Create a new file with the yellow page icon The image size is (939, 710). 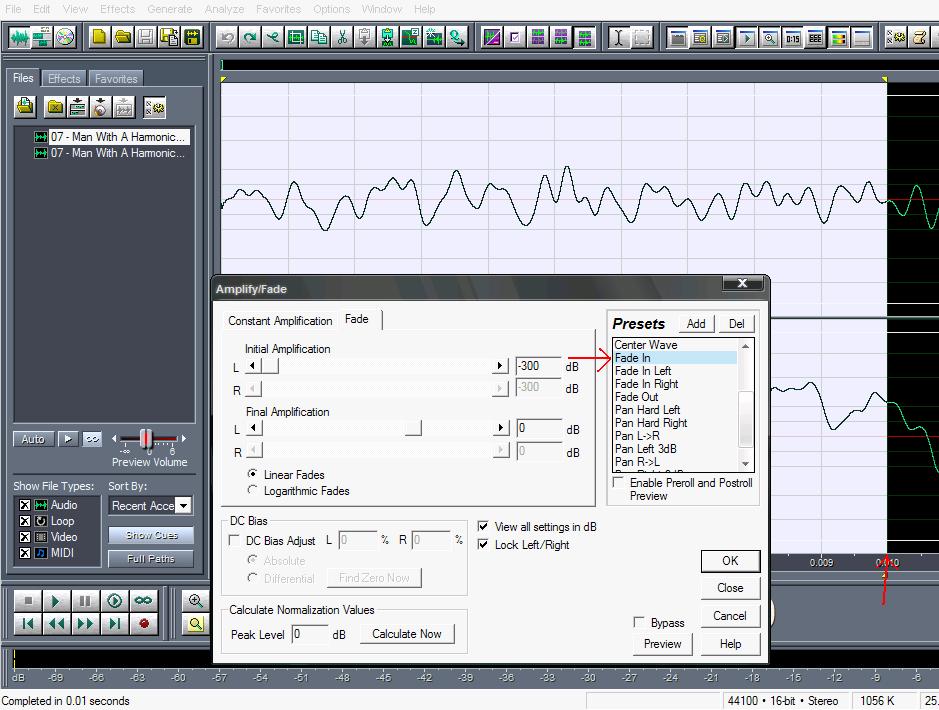point(99,38)
